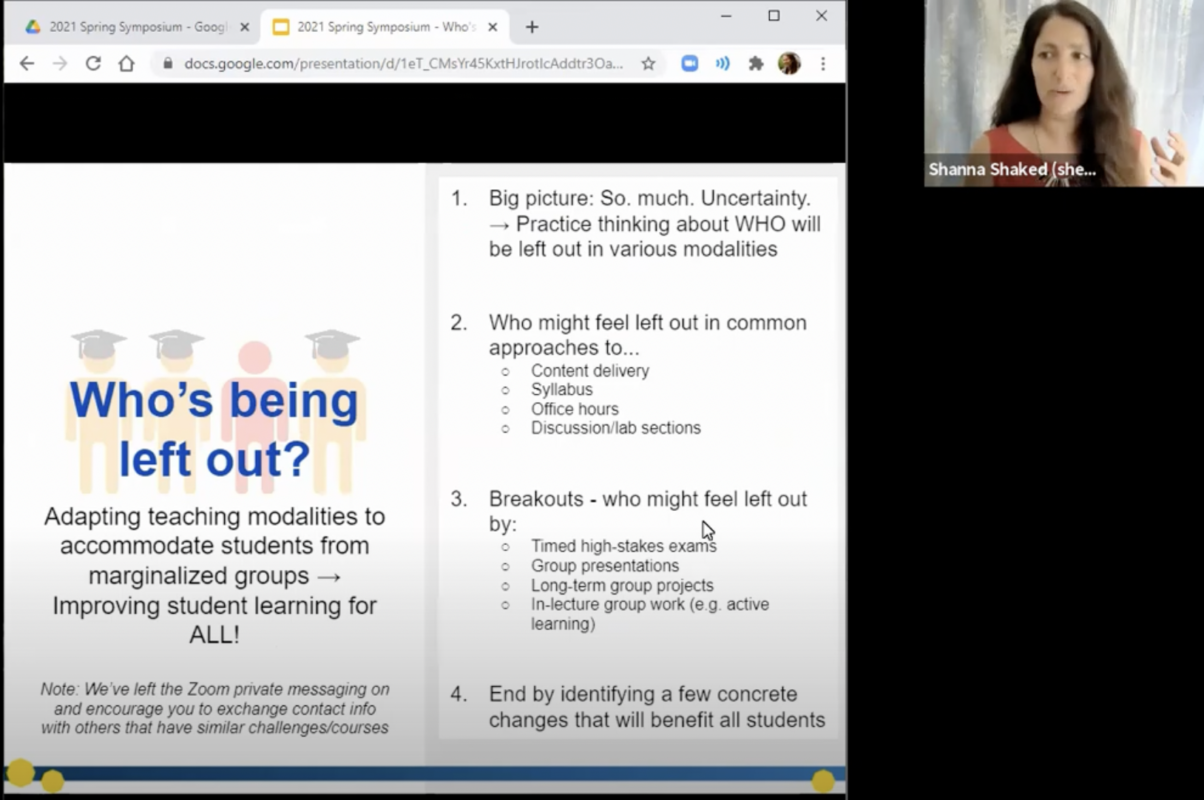1204x800 pixels.
Task: Open a new browser tab
Action: point(532,27)
